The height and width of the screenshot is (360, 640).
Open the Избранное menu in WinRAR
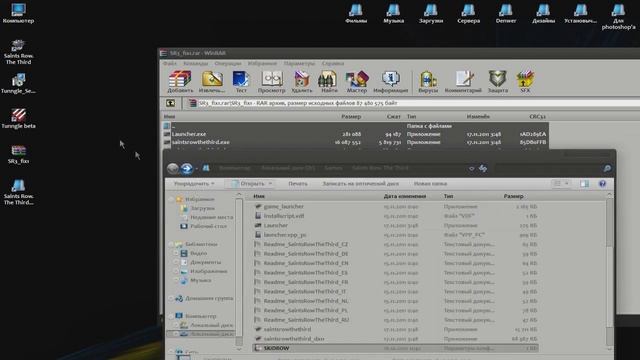(262, 64)
